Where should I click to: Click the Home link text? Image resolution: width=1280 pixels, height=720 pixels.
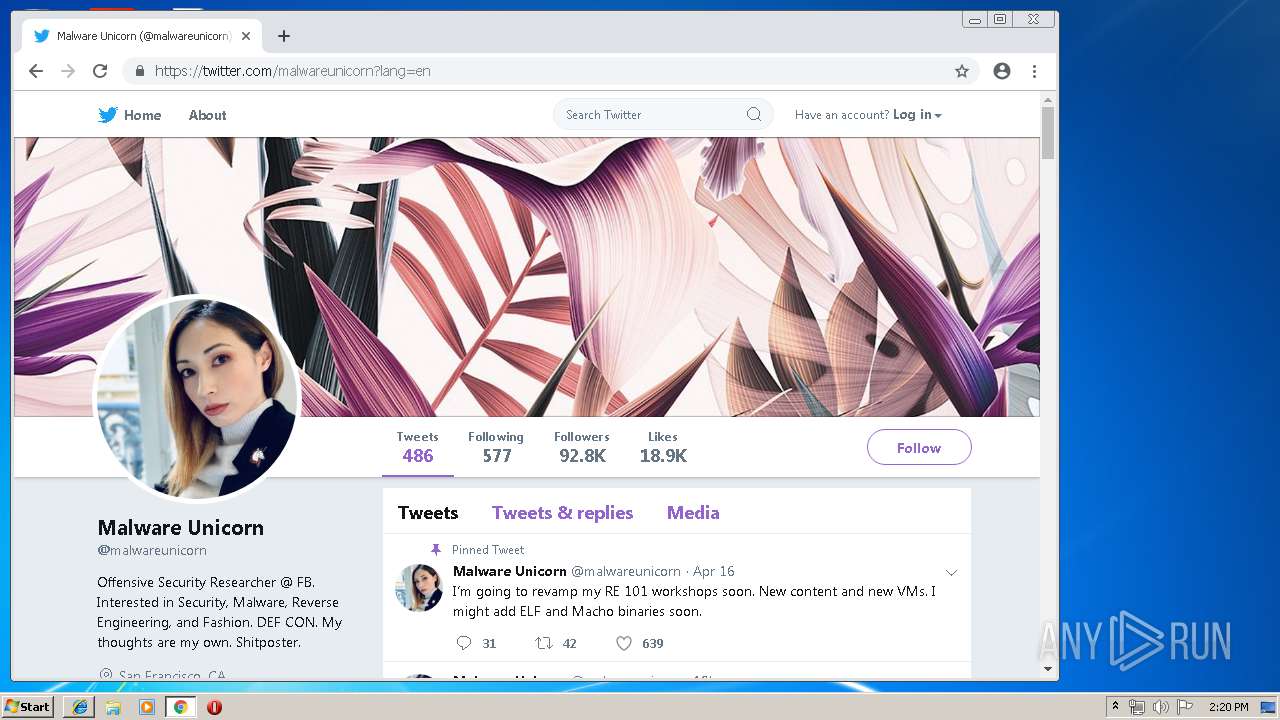142,115
